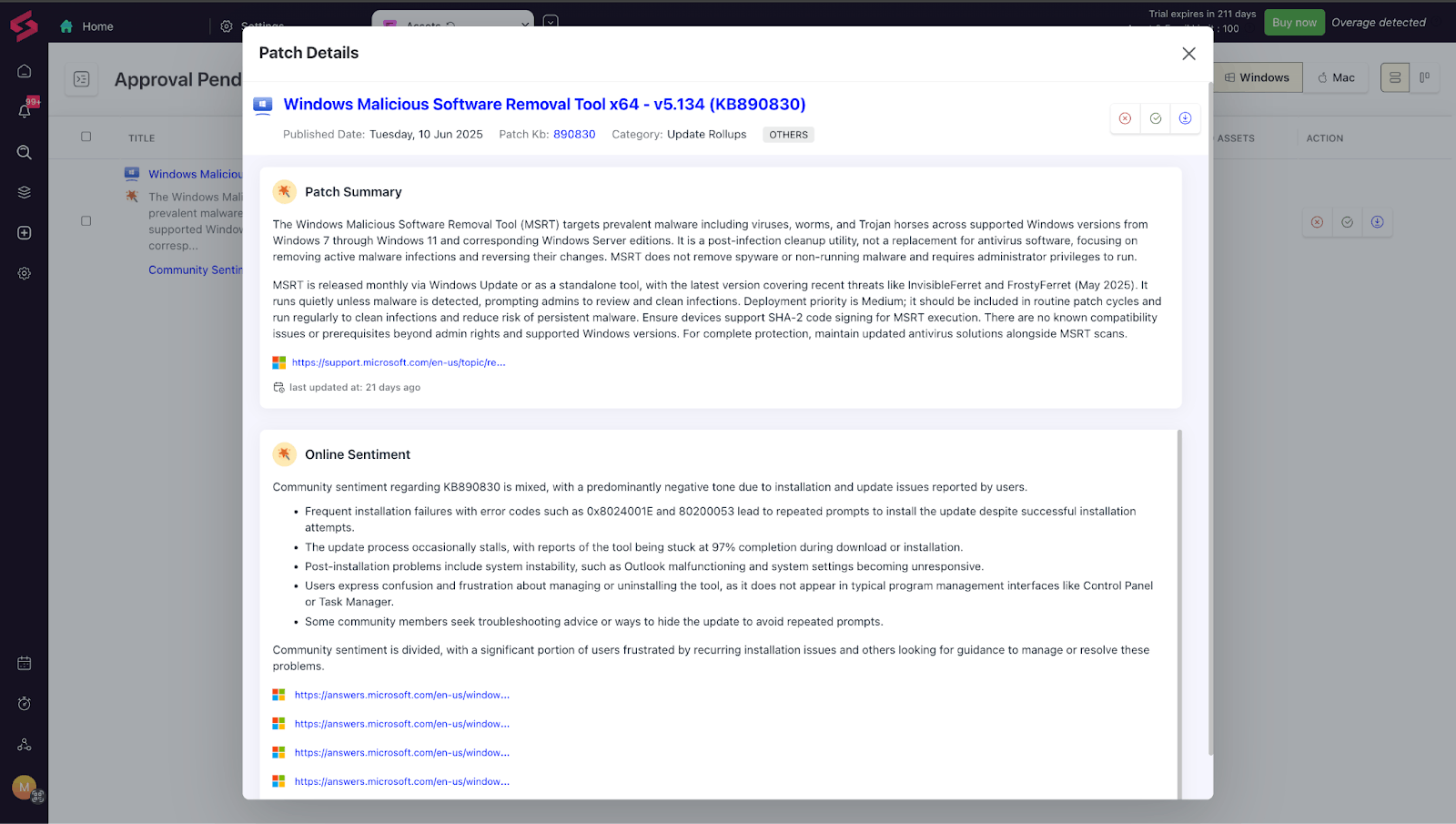This screenshot has width=1456, height=824.
Task: Decline patch red X in table Action column
Action: coord(1317,222)
